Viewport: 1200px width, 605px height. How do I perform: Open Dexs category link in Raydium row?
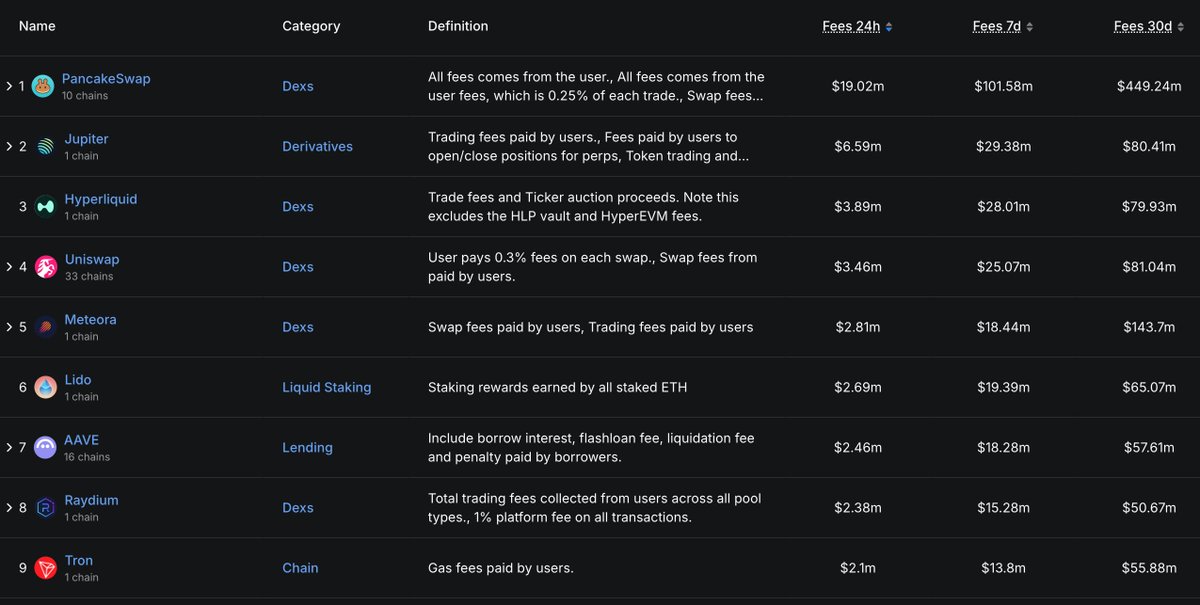298,508
